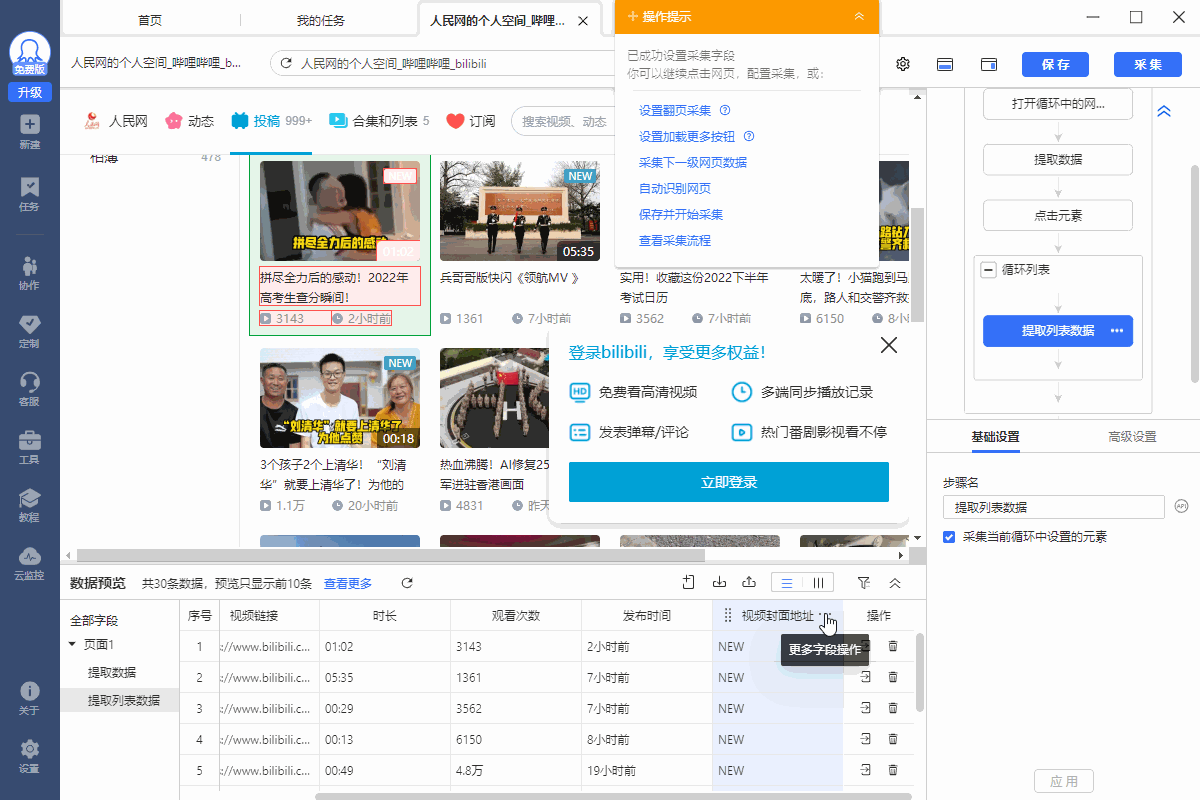Image resolution: width=1200 pixels, height=800 pixels.
Task: Reload the page via address bar icon
Action: 286,63
